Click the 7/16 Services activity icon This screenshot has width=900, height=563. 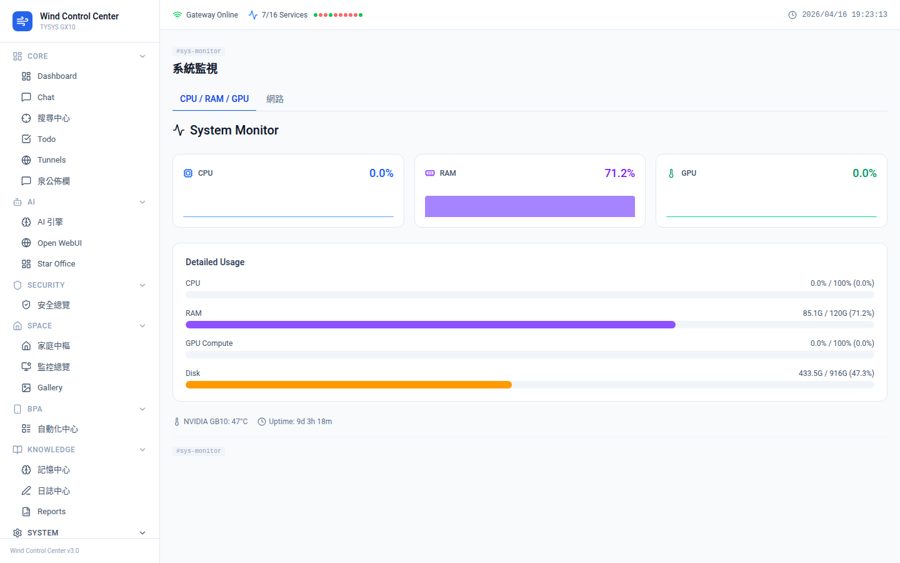click(x=253, y=15)
